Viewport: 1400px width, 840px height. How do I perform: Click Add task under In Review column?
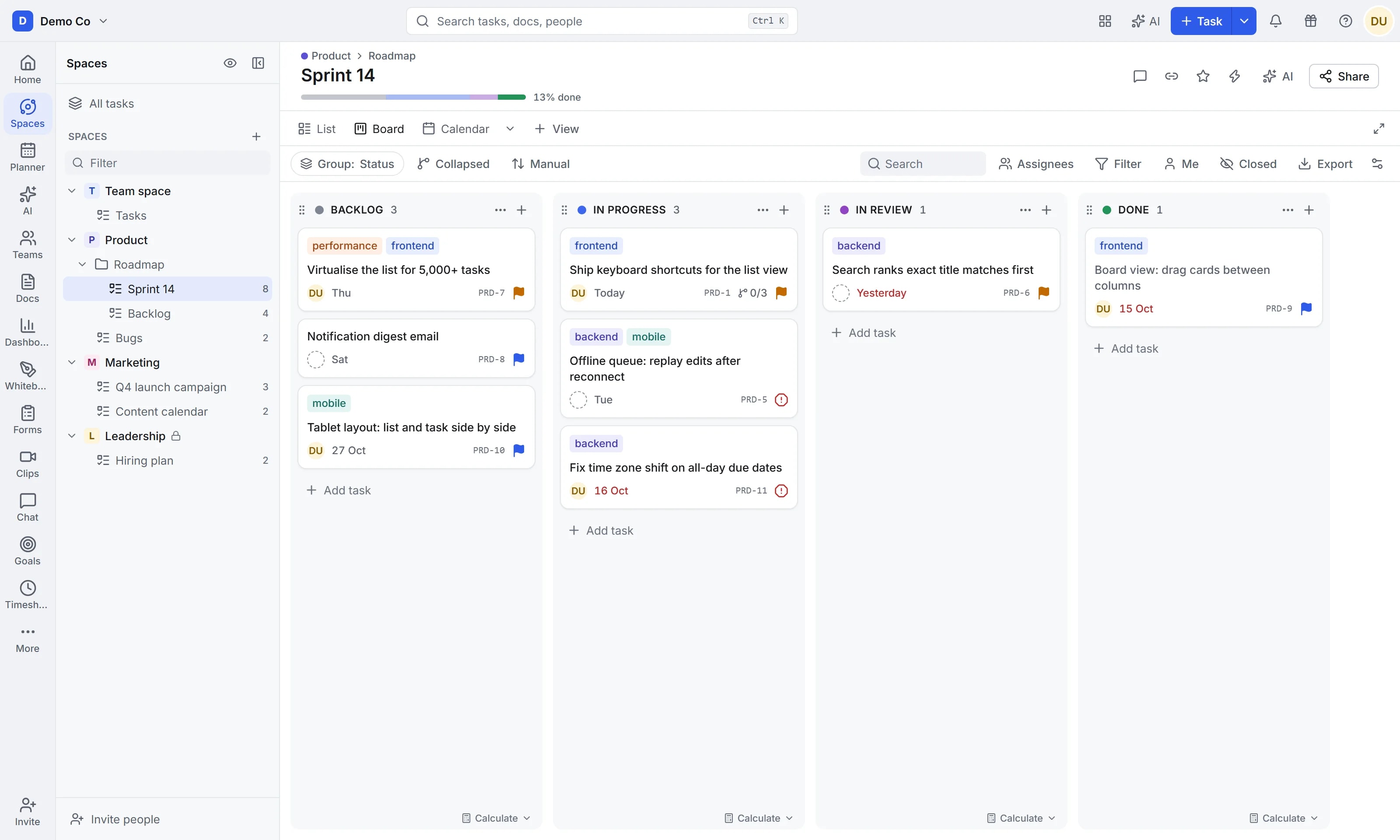tap(864, 332)
